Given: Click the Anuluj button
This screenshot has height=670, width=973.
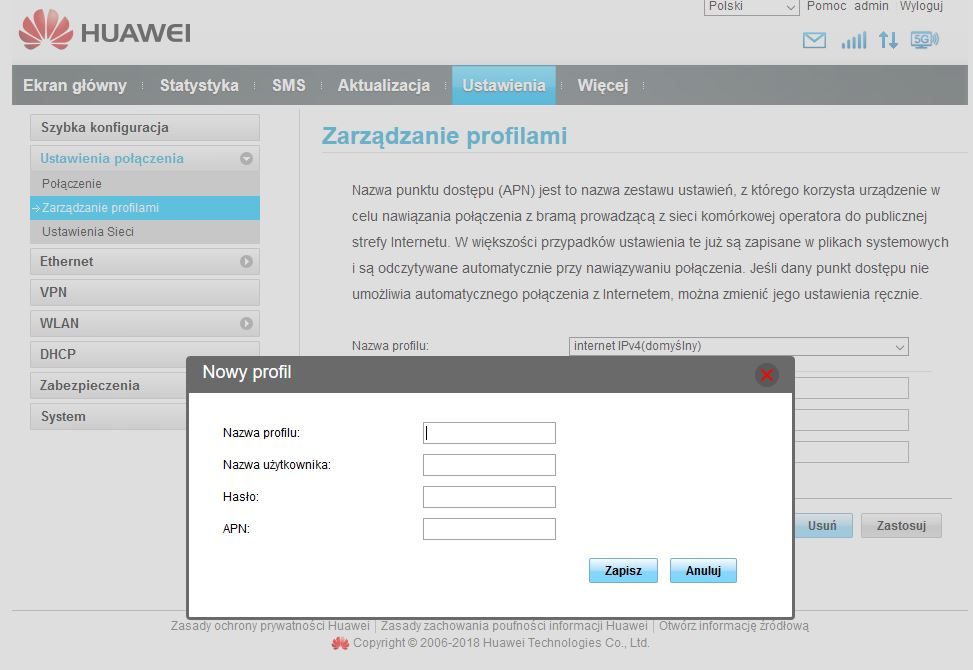Looking at the screenshot, I should pyautogui.click(x=702, y=570).
